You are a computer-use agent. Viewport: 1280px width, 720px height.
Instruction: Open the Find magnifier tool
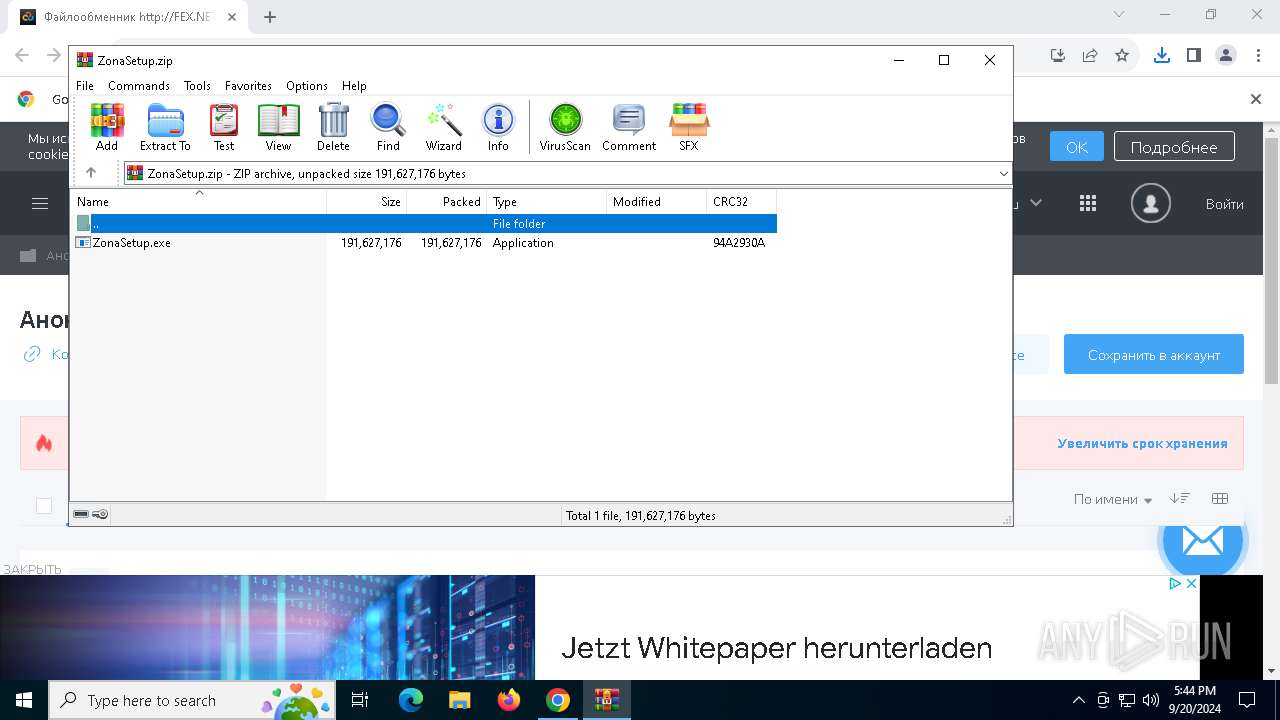click(388, 127)
